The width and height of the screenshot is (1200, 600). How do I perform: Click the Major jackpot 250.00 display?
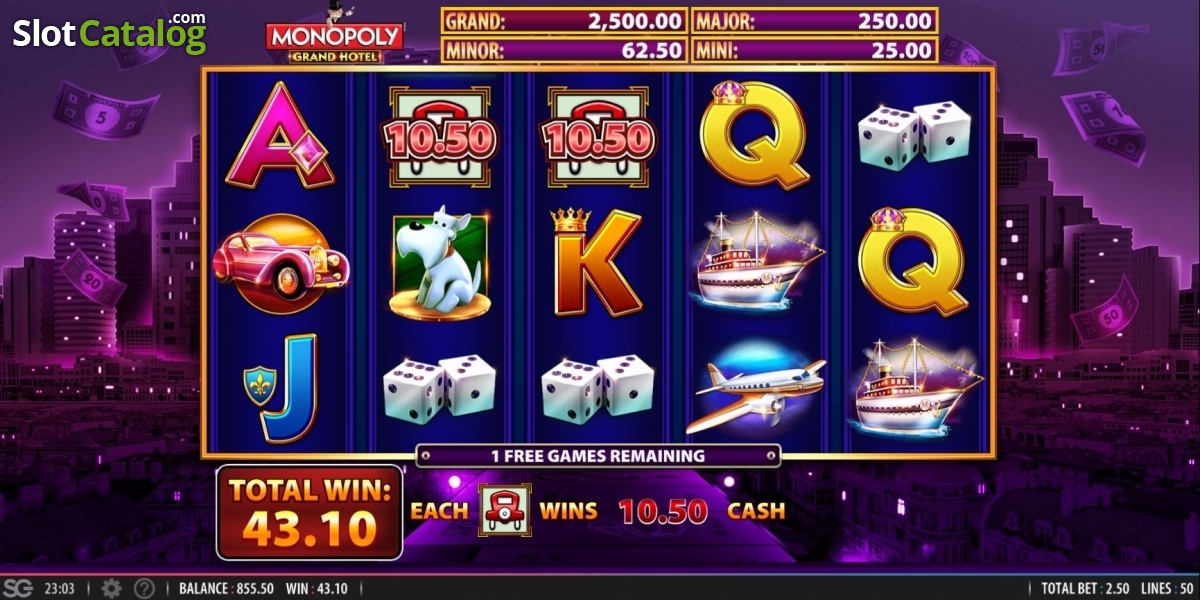click(x=814, y=21)
